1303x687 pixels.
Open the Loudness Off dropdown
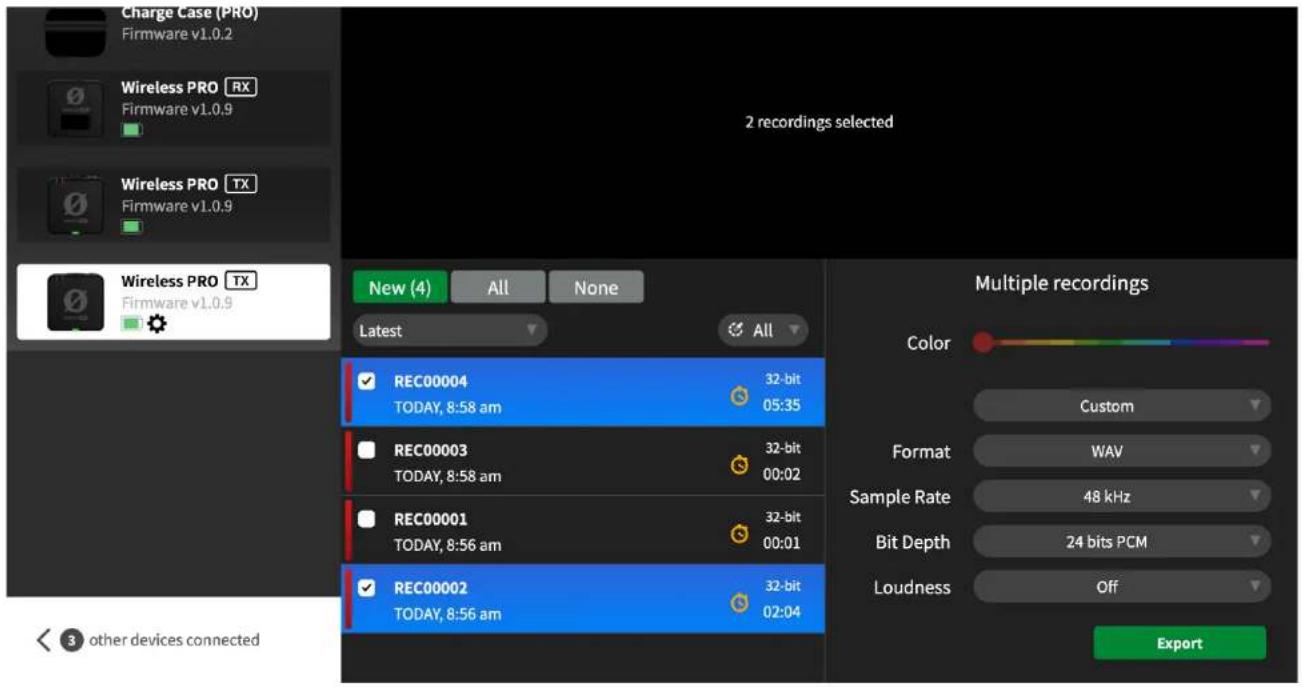(x=1121, y=587)
